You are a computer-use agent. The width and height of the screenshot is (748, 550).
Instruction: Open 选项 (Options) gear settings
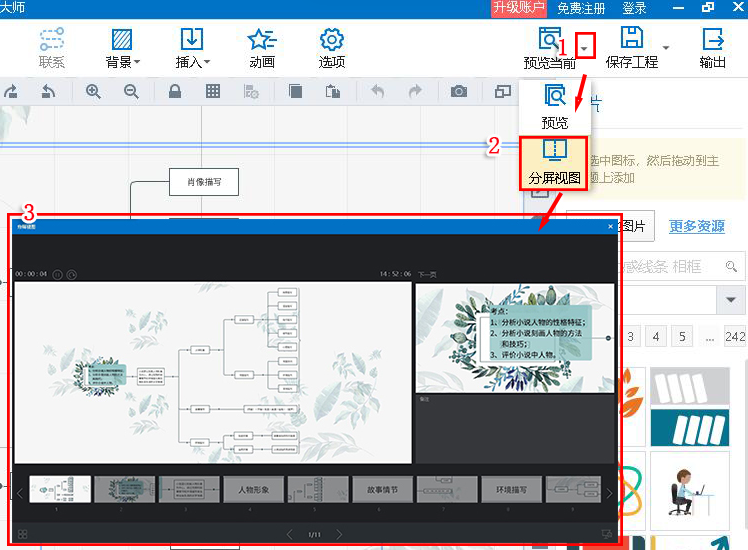(332, 47)
